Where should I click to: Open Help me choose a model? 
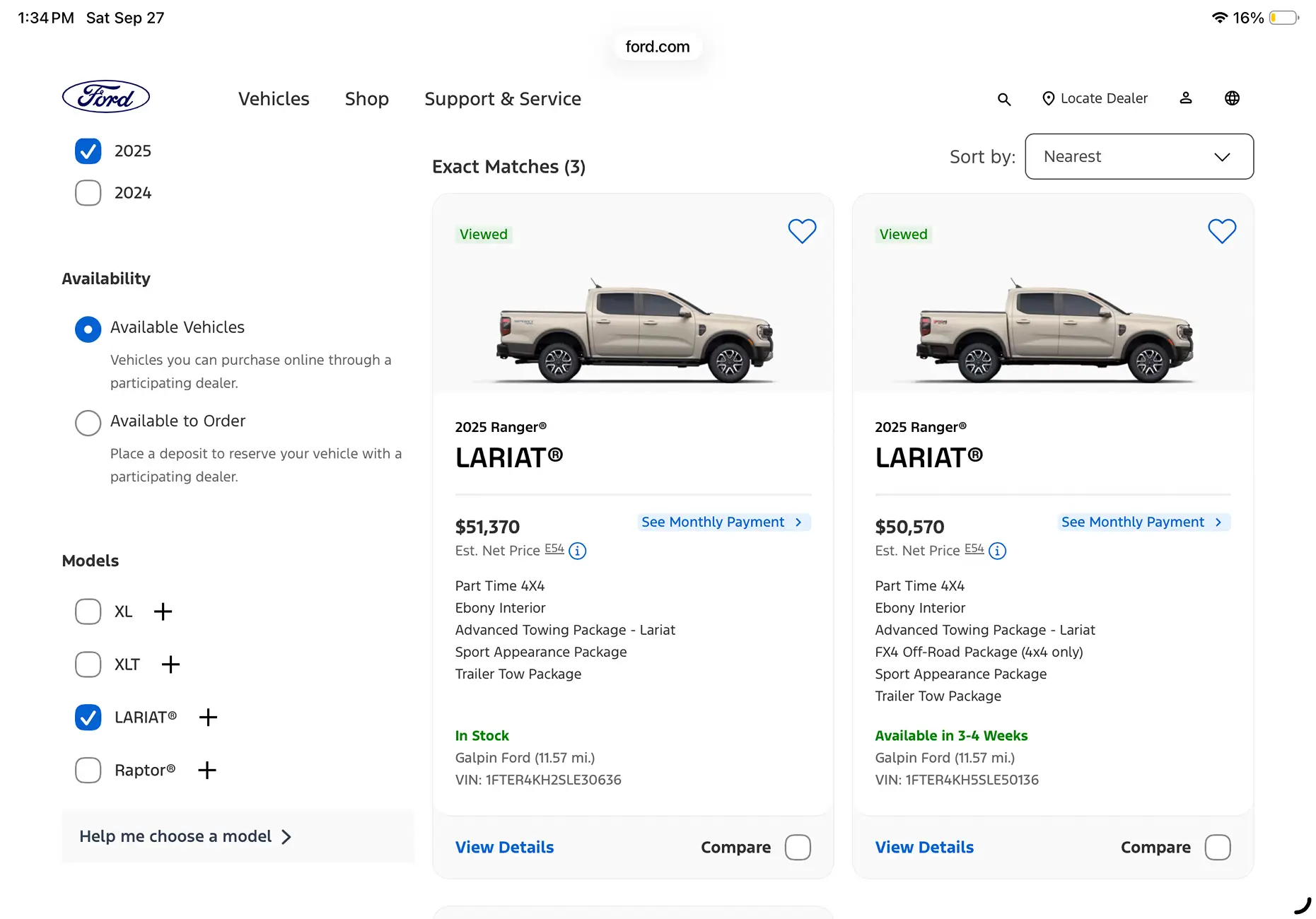point(185,836)
